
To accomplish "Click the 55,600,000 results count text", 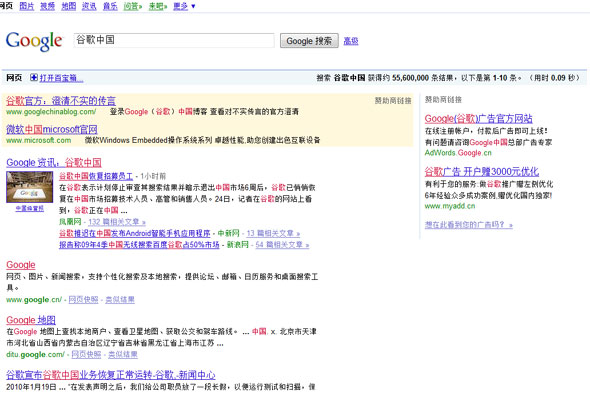I will tap(410, 78).
